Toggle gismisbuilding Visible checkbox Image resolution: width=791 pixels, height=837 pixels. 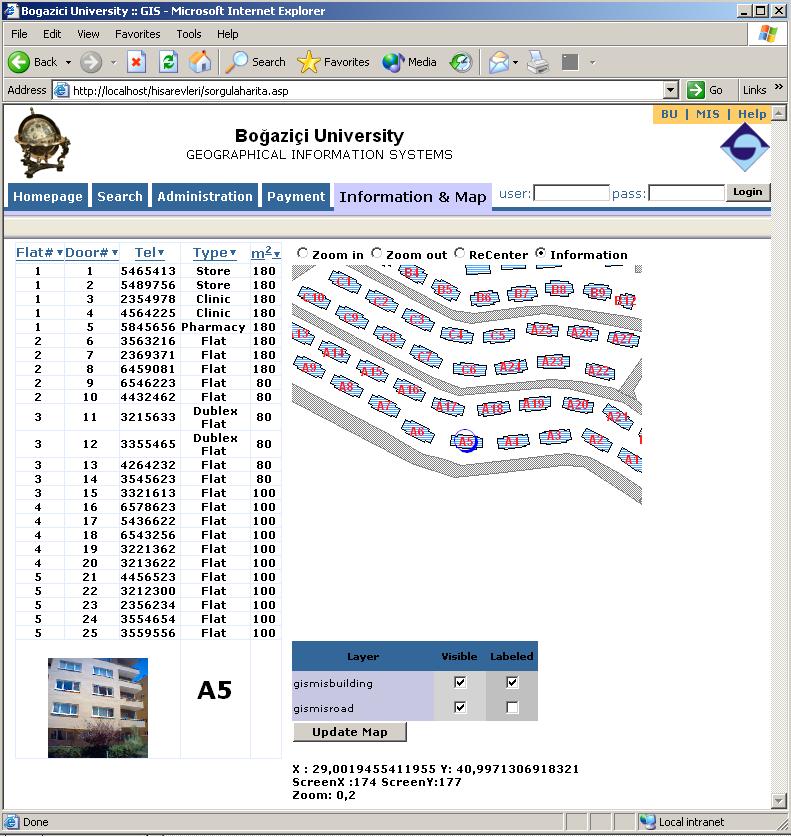[x=460, y=682]
